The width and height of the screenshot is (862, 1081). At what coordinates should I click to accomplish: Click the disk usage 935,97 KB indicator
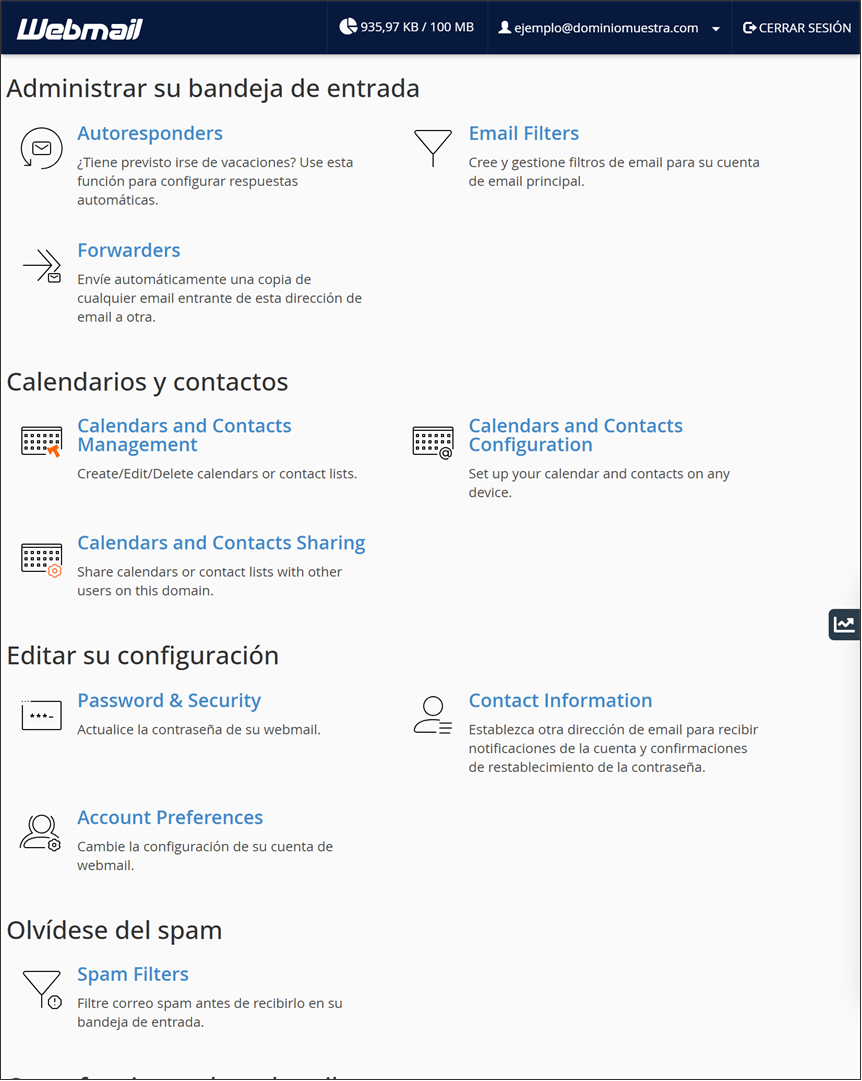(x=407, y=27)
